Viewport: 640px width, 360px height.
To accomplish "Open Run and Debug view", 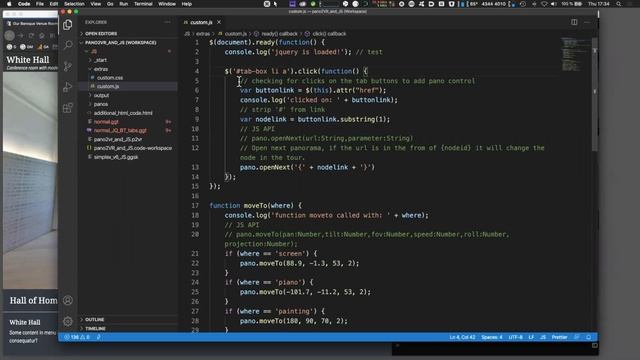I will point(68,87).
